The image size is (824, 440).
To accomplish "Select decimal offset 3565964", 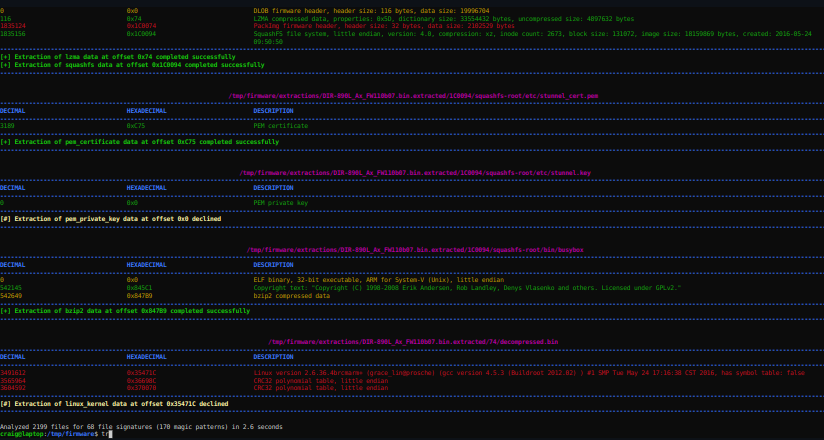I will pyautogui.click(x=13, y=380).
